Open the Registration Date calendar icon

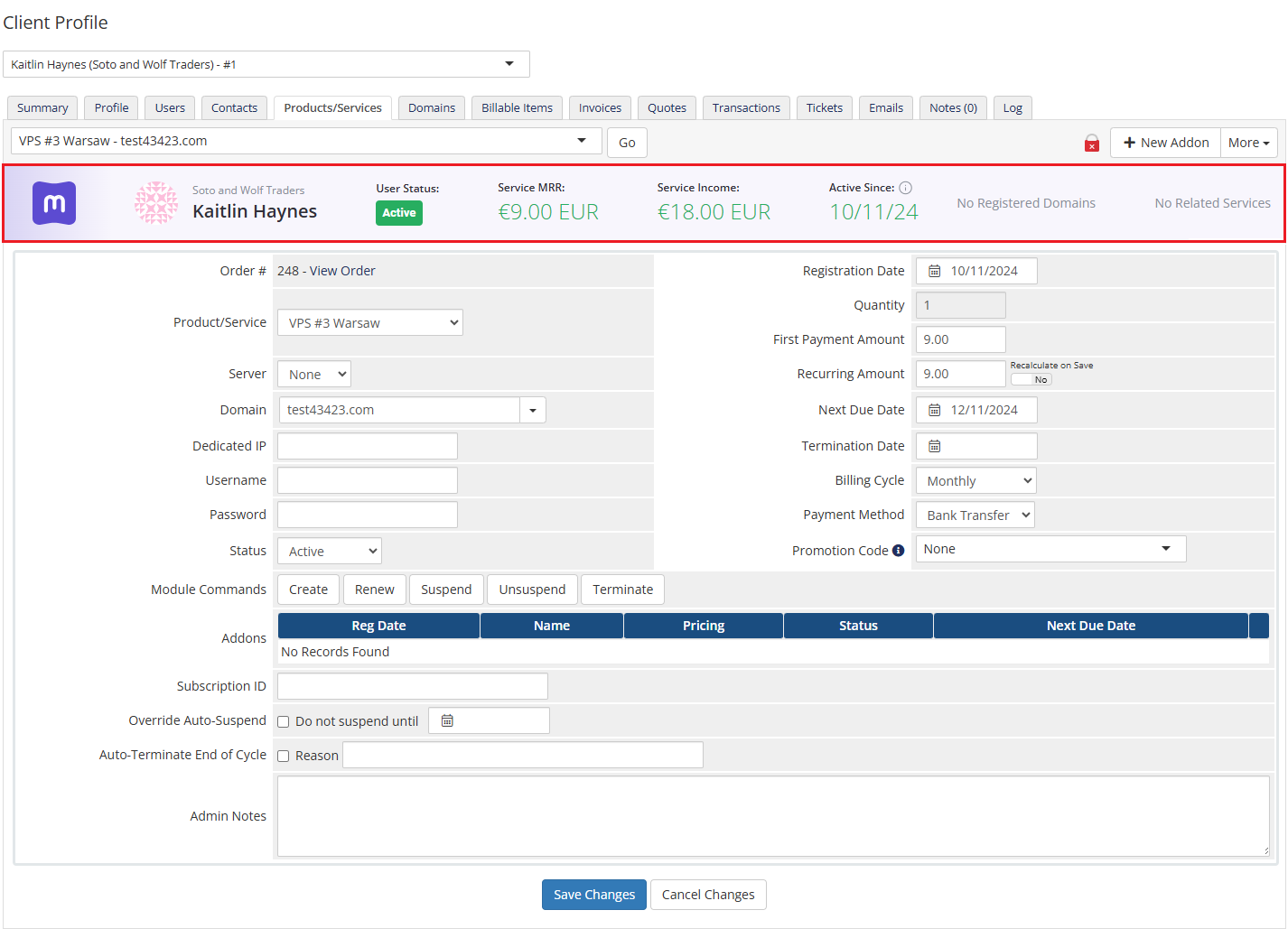coord(935,271)
